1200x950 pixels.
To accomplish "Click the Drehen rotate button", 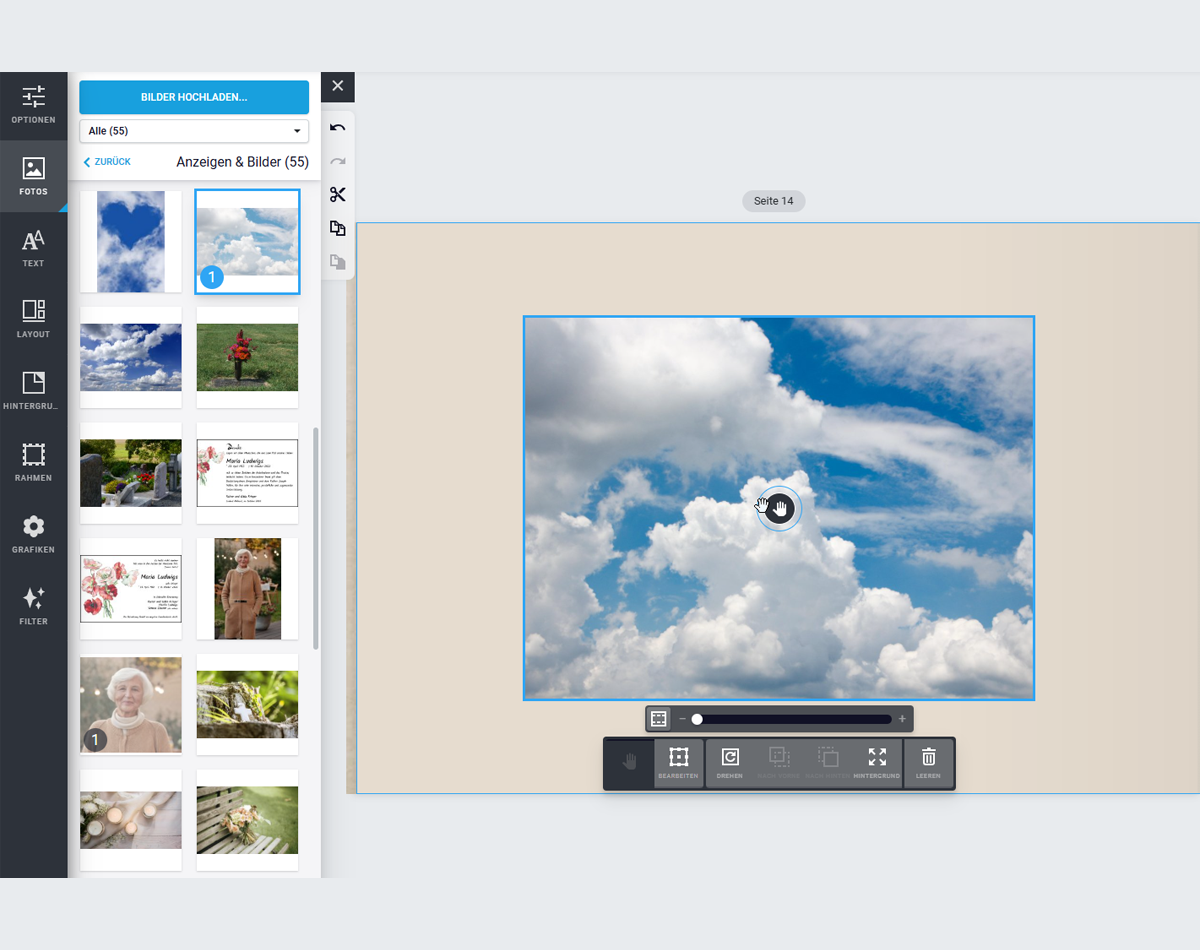I will coord(730,764).
